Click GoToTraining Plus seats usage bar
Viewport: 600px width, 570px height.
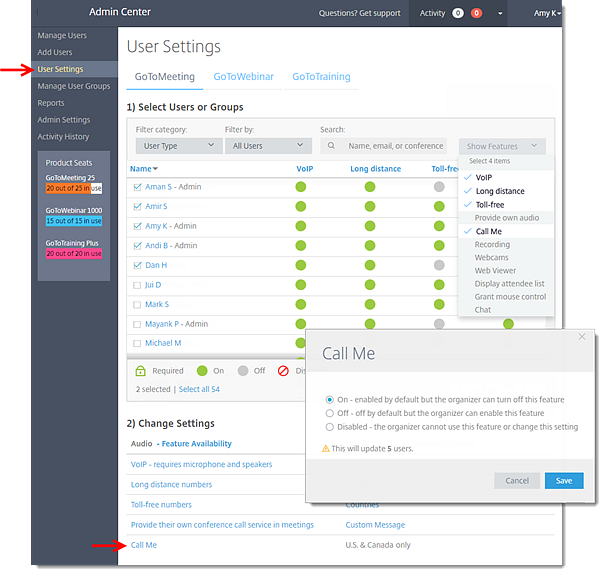(x=73, y=253)
